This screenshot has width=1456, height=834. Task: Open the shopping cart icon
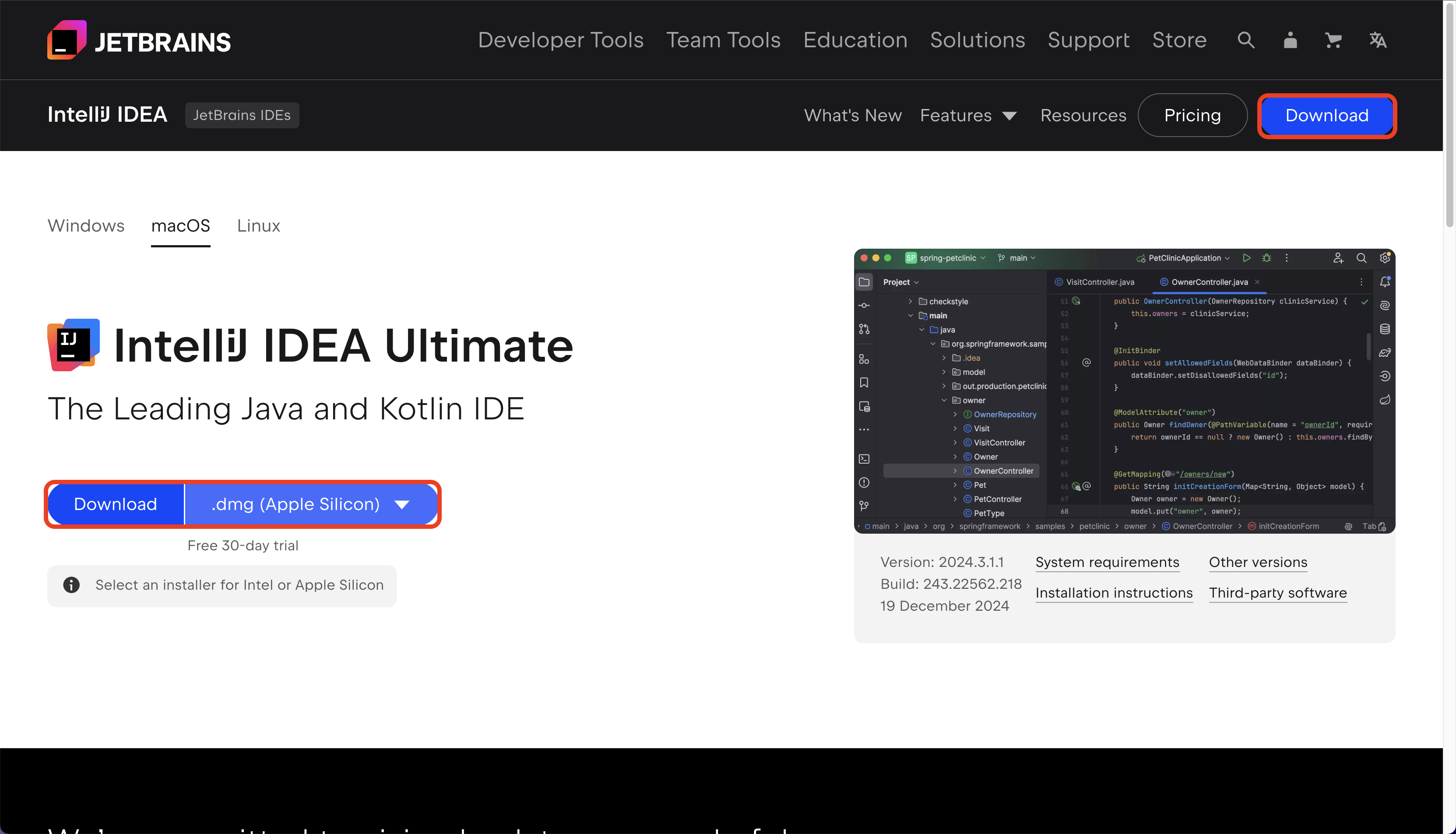[x=1333, y=40]
